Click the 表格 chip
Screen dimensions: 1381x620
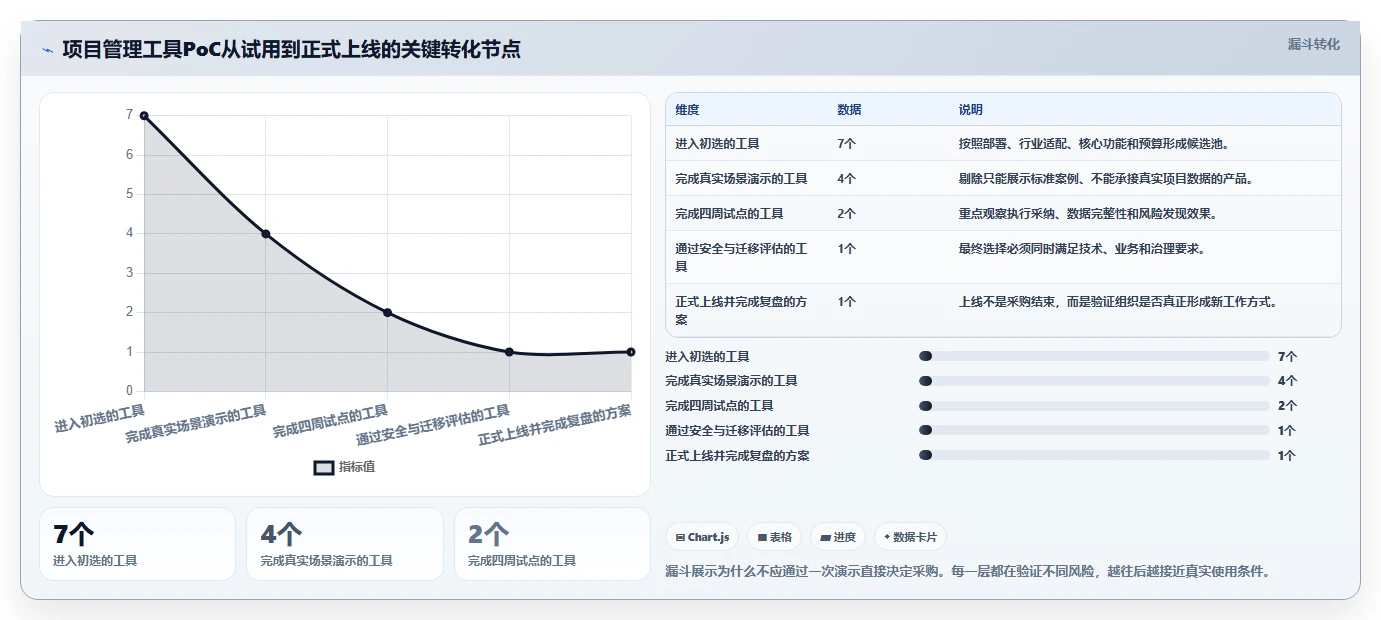pos(775,537)
